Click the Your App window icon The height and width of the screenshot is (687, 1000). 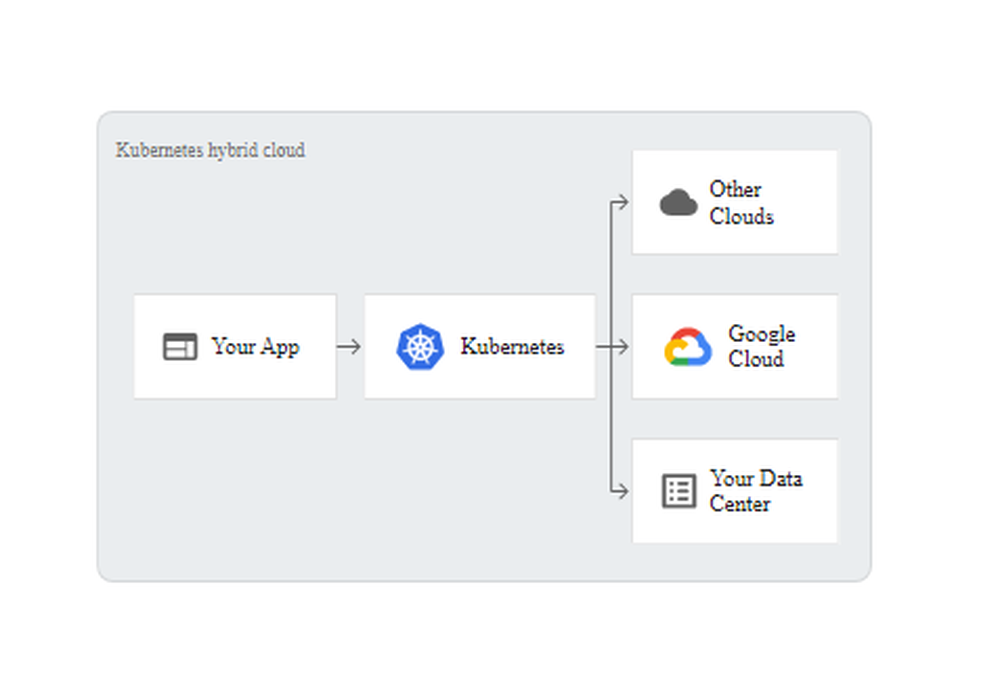point(180,346)
